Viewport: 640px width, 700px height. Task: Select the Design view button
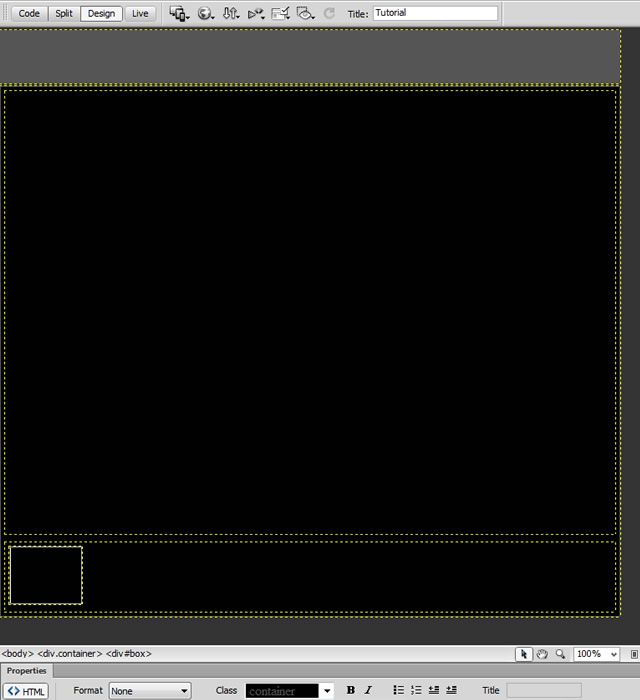(101, 13)
